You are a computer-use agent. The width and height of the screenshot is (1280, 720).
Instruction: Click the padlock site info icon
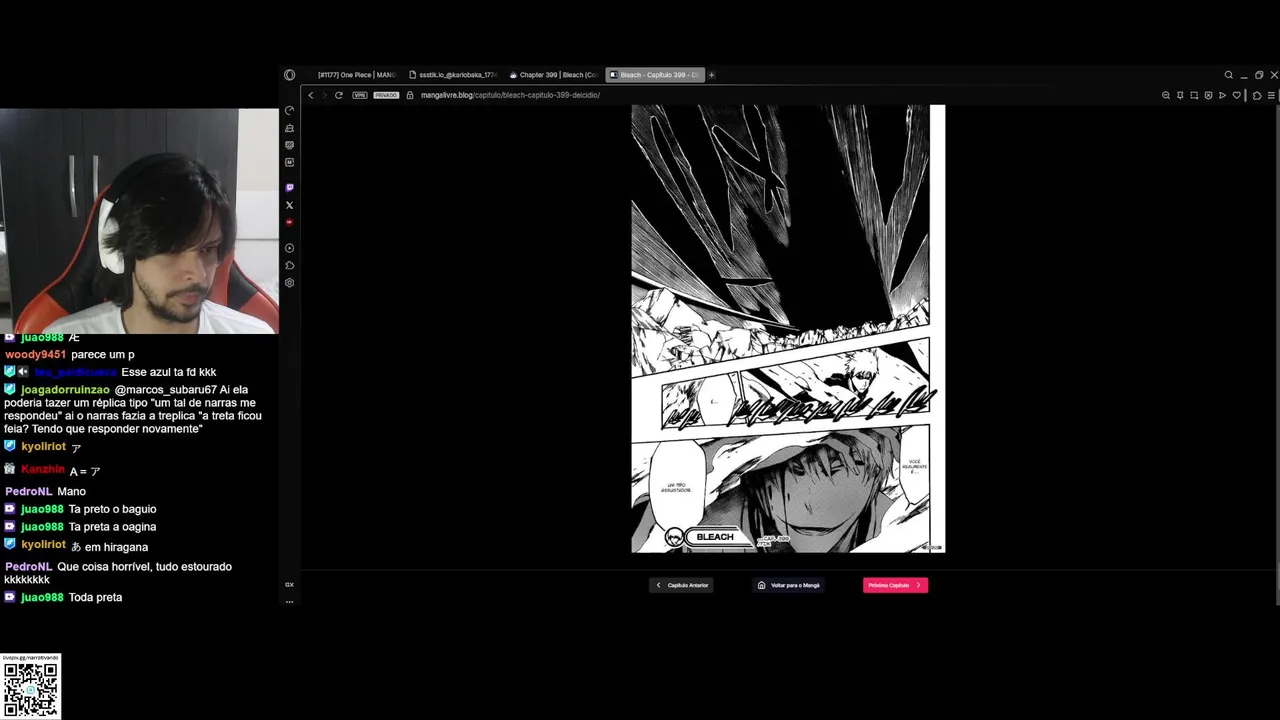410,95
